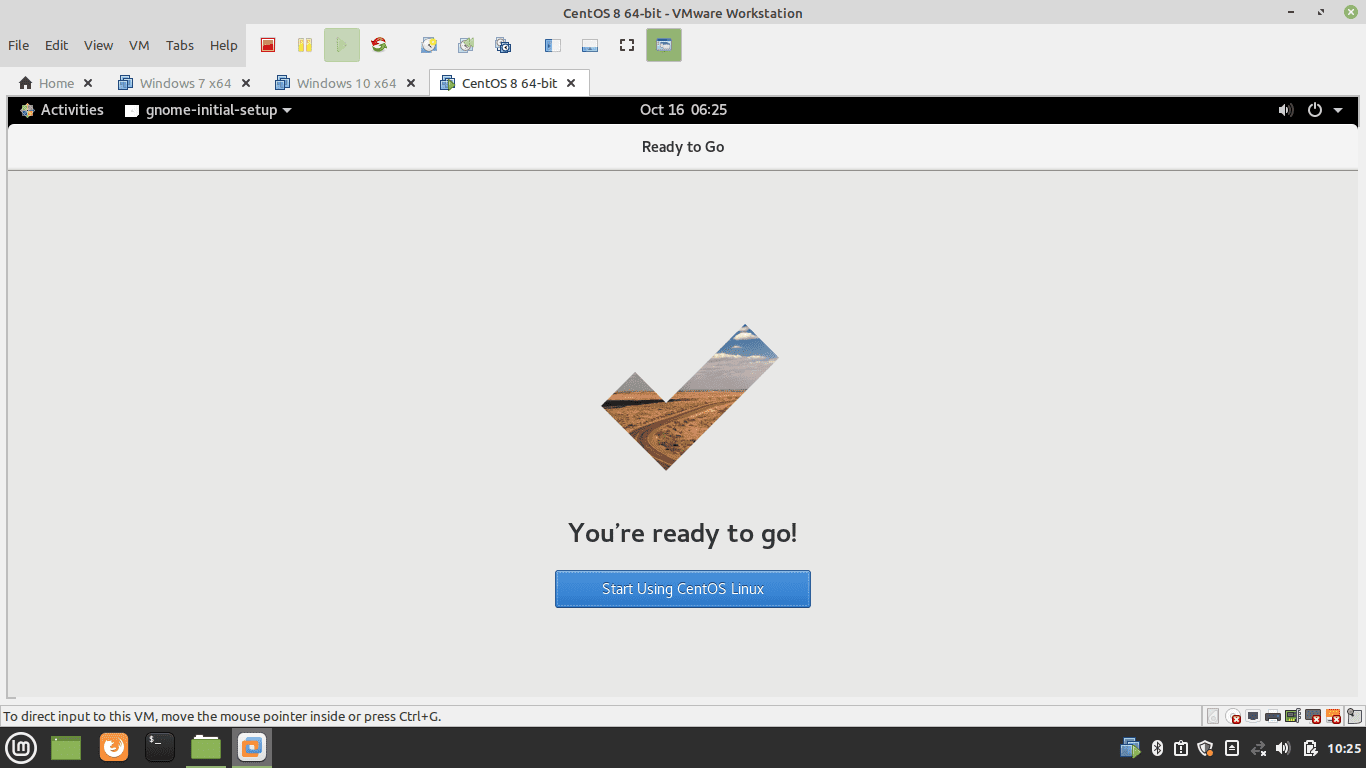Screen dimensions: 1366x768
Task: Click the host volume tray icon
Action: click(x=1283, y=748)
